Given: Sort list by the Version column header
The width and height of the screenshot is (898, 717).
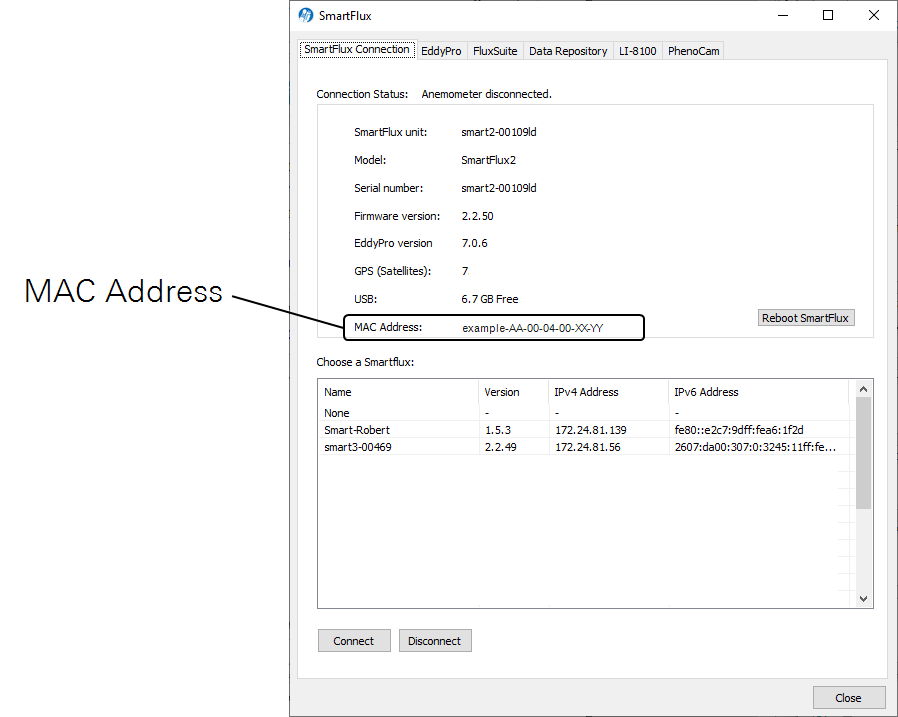Looking at the screenshot, I should tap(513, 392).
